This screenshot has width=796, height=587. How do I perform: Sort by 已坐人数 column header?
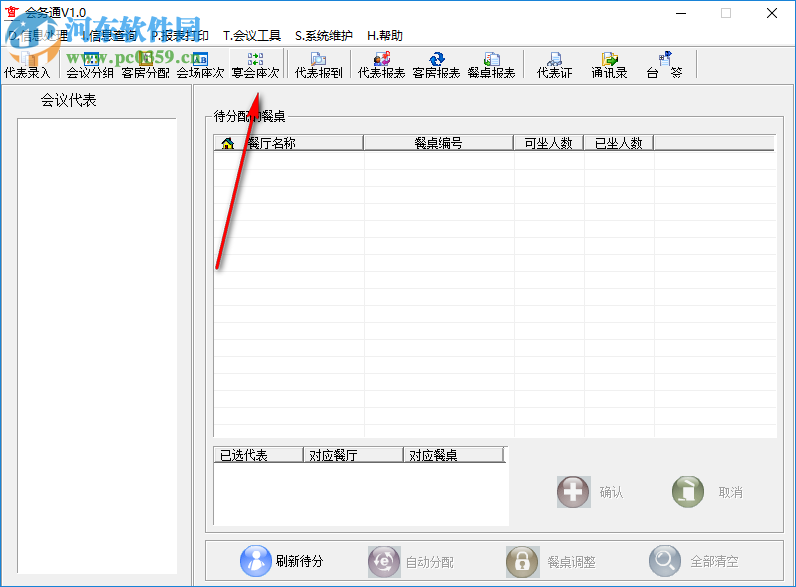[619, 143]
